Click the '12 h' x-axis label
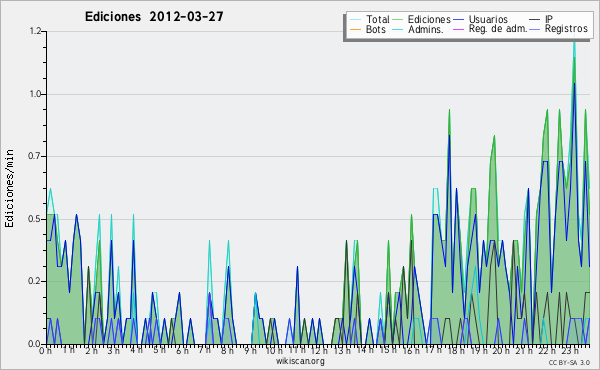Image resolution: width=600 pixels, height=370 pixels. coord(319,351)
